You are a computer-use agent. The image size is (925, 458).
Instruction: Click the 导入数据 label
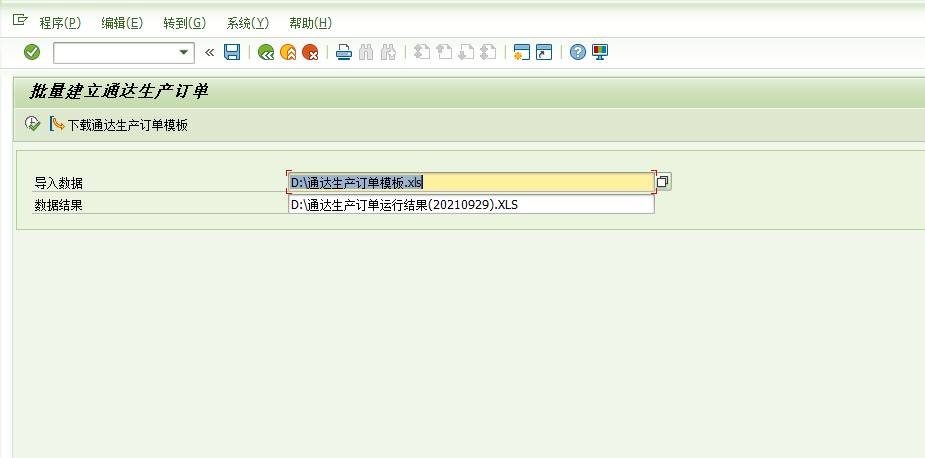click(58, 184)
